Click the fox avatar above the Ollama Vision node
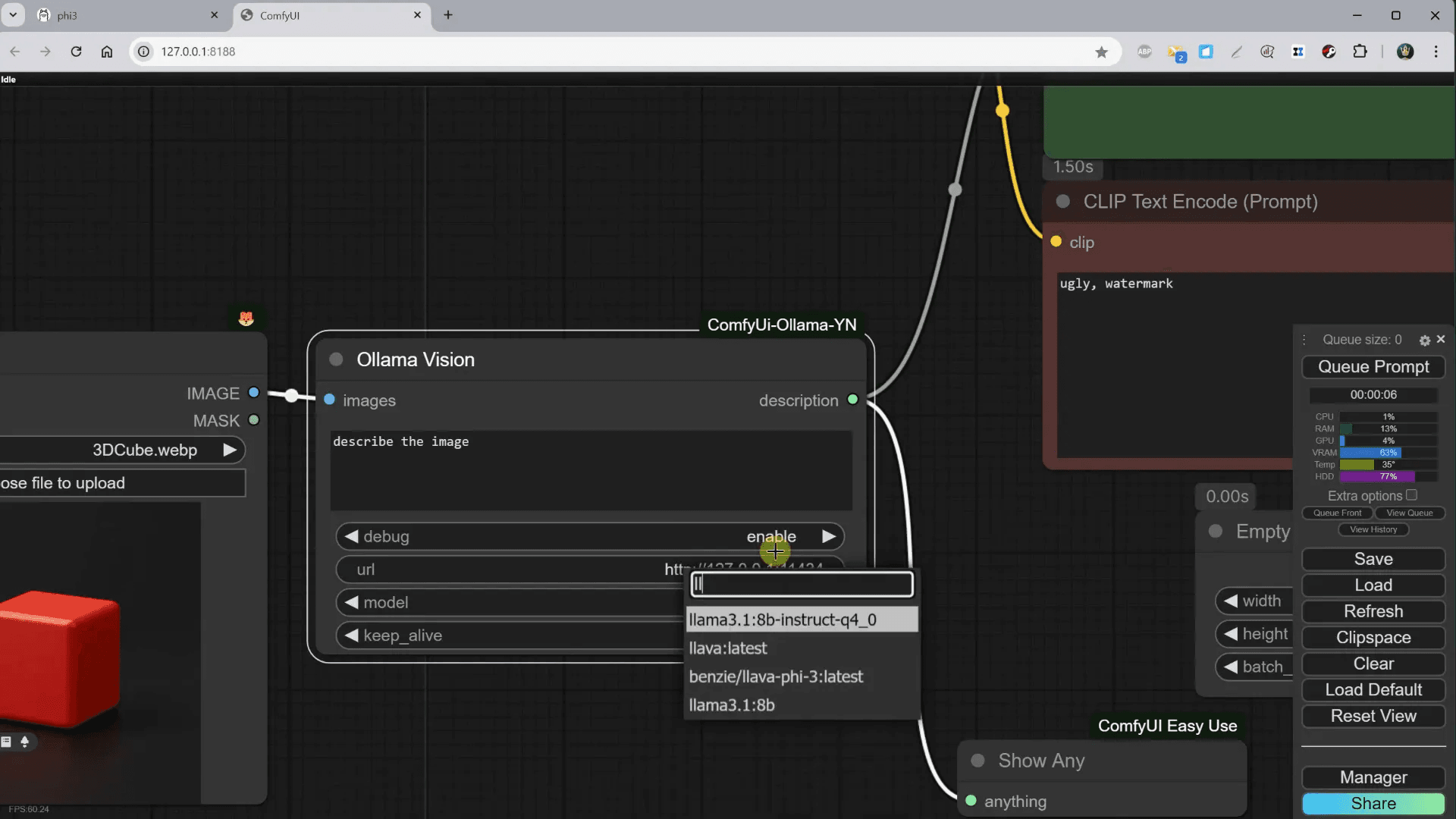 coord(245,318)
